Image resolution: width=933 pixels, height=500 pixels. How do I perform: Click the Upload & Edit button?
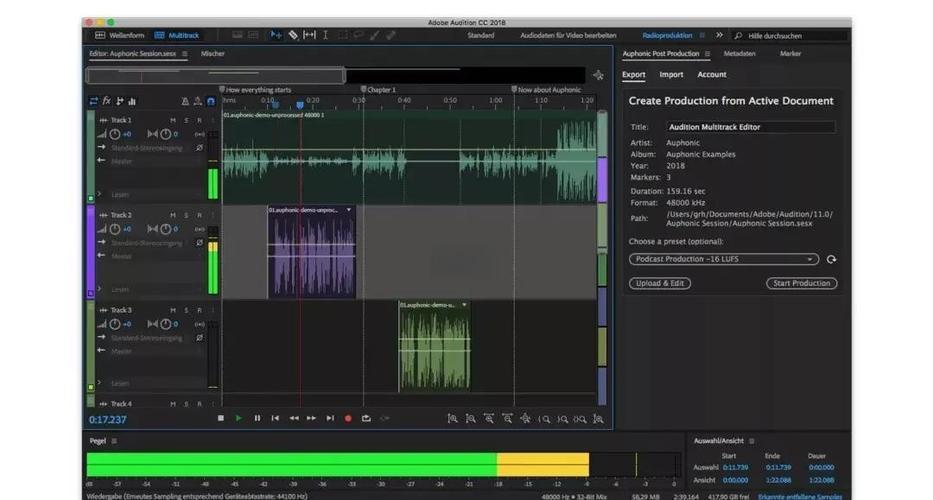tap(660, 283)
